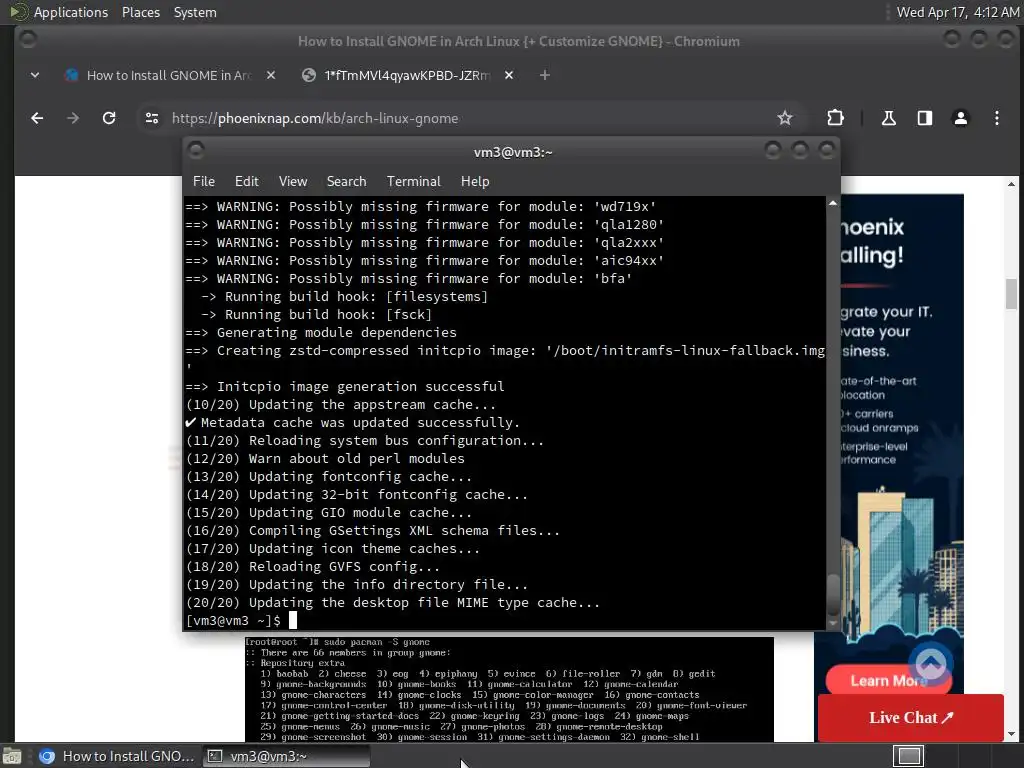Click the 'Generating module dependencies' line
The height and width of the screenshot is (768, 1024).
click(321, 332)
